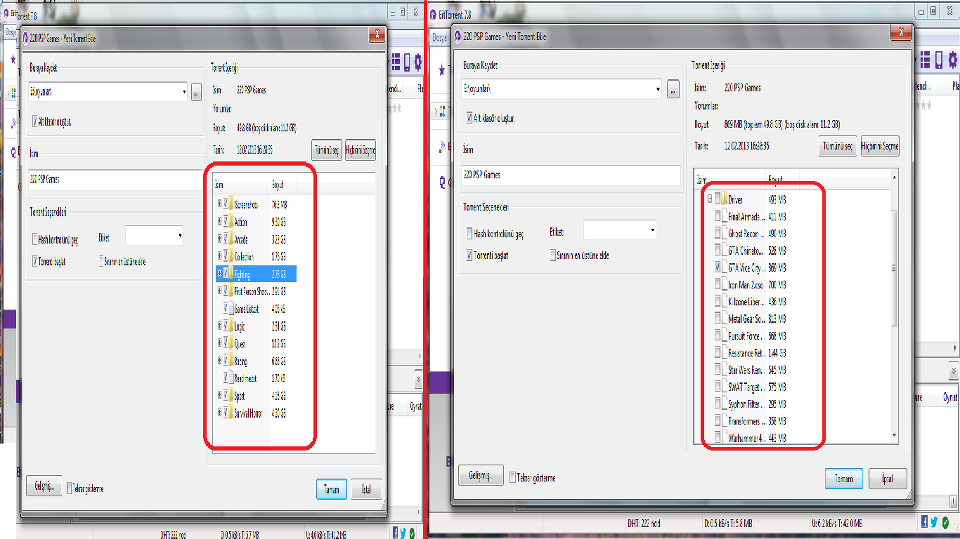Click Facebook icon in right status bar
Viewport: 960px width, 539px height.
tap(924, 521)
